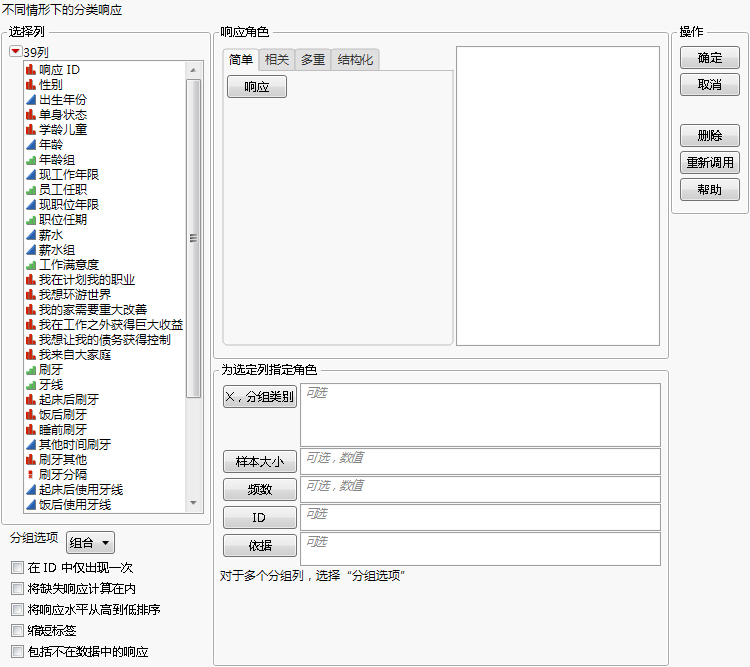Click the icon beside 现职位年限
750x667 pixels.
31,205
